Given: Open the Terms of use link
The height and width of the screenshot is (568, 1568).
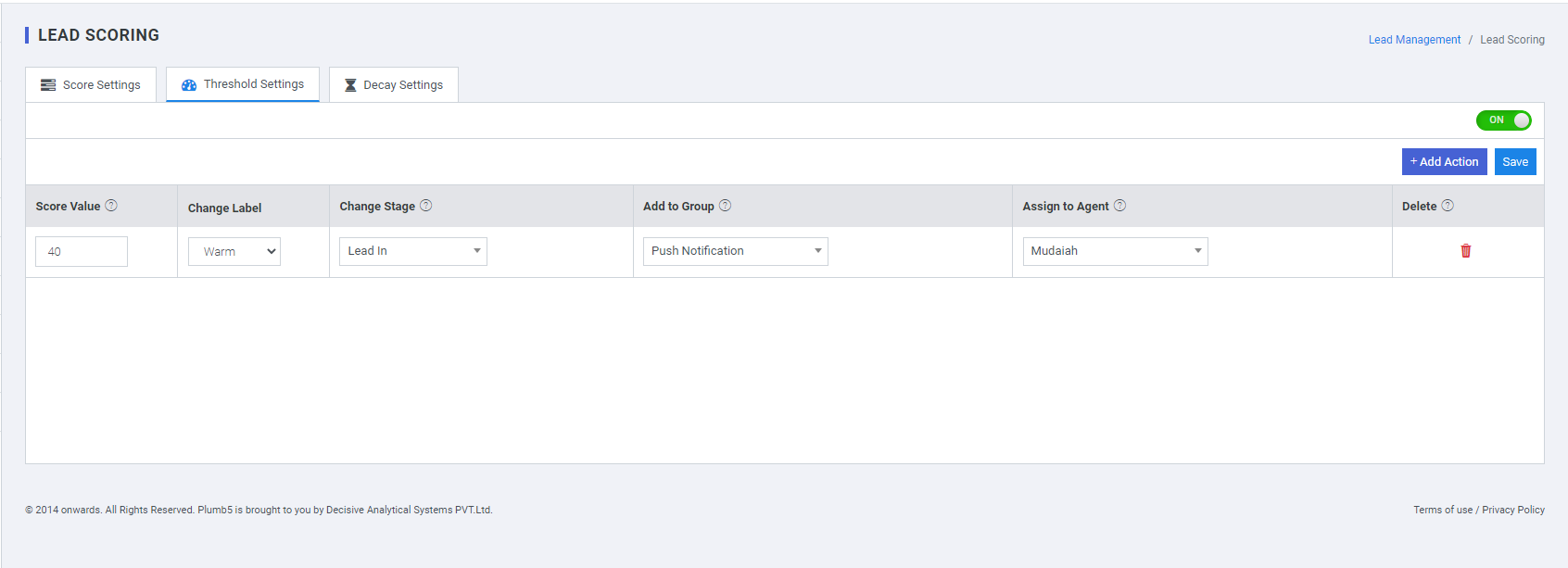Looking at the screenshot, I should [1443, 510].
